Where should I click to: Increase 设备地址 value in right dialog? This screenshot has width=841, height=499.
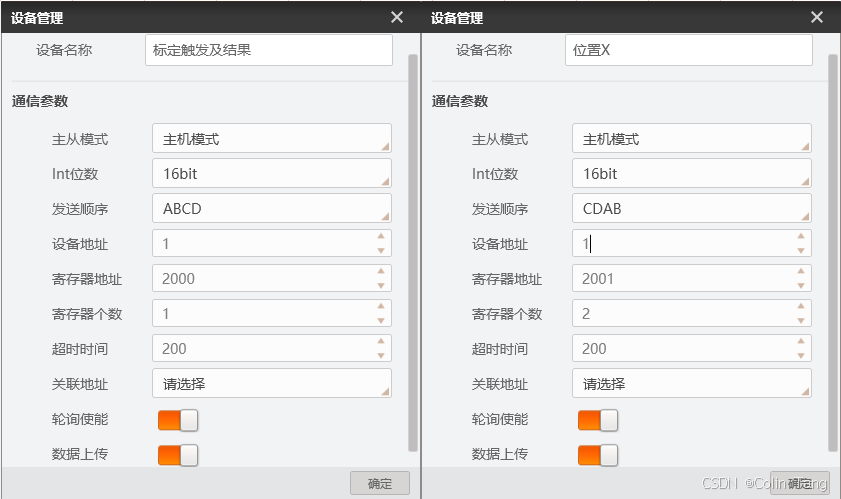click(801, 236)
